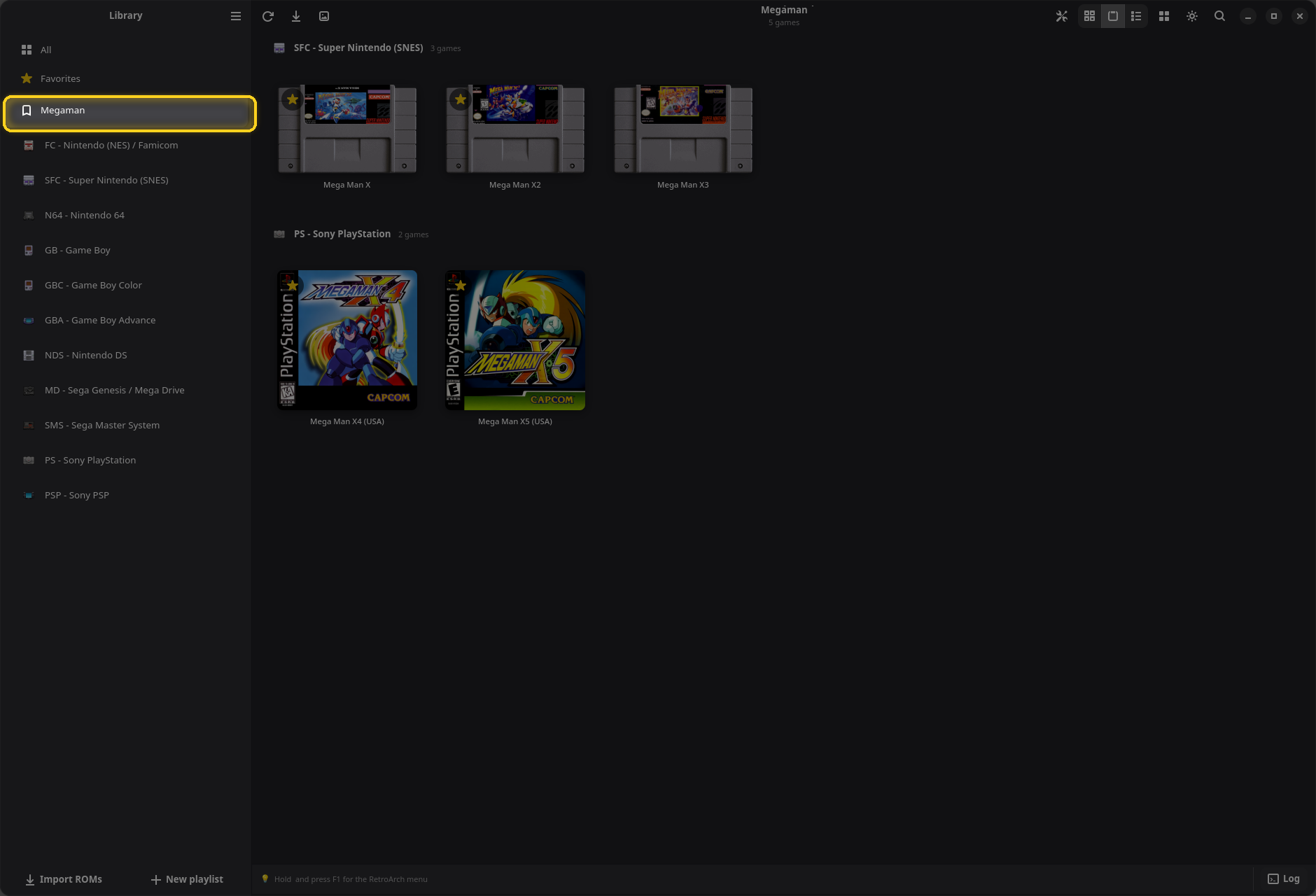Select the Mega Man X4 (USA) cover
This screenshot has height=896, width=1316.
pyautogui.click(x=347, y=340)
